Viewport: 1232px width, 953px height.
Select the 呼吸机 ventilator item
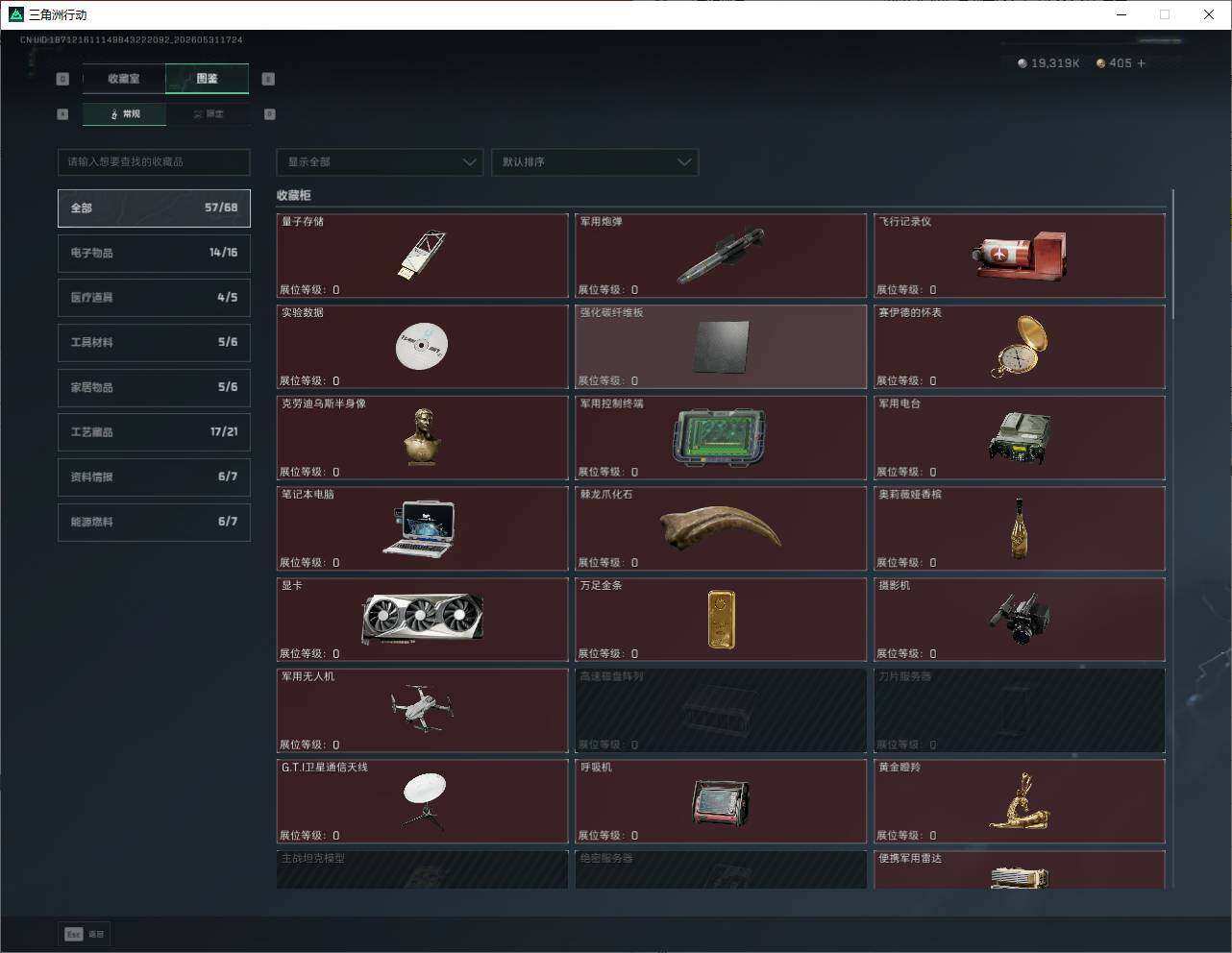coord(721,801)
